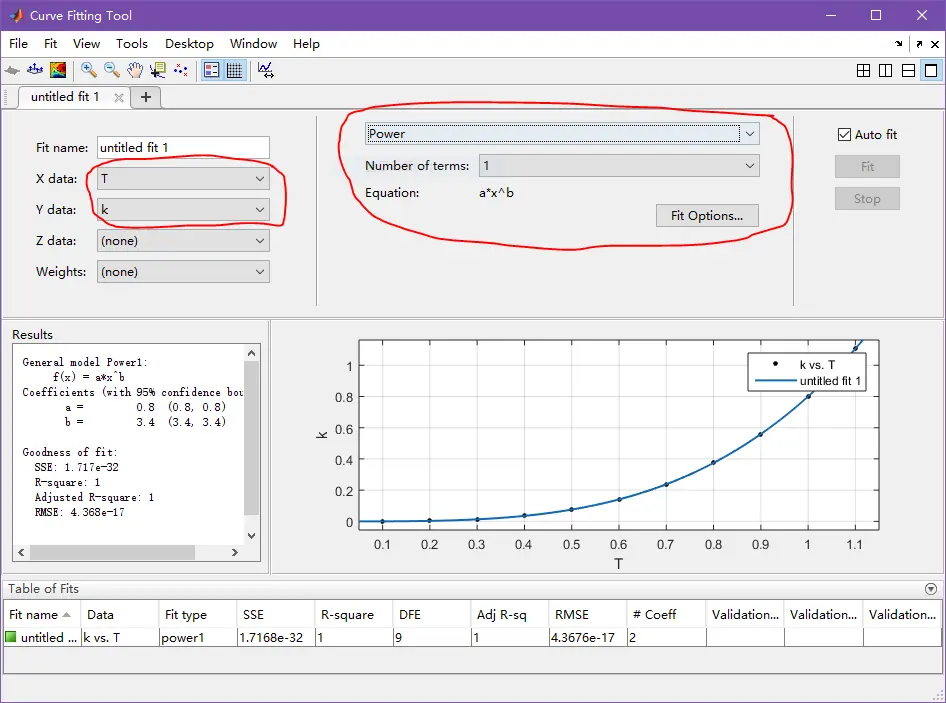
Task: Open the Y data dropdown
Action: tap(183, 209)
